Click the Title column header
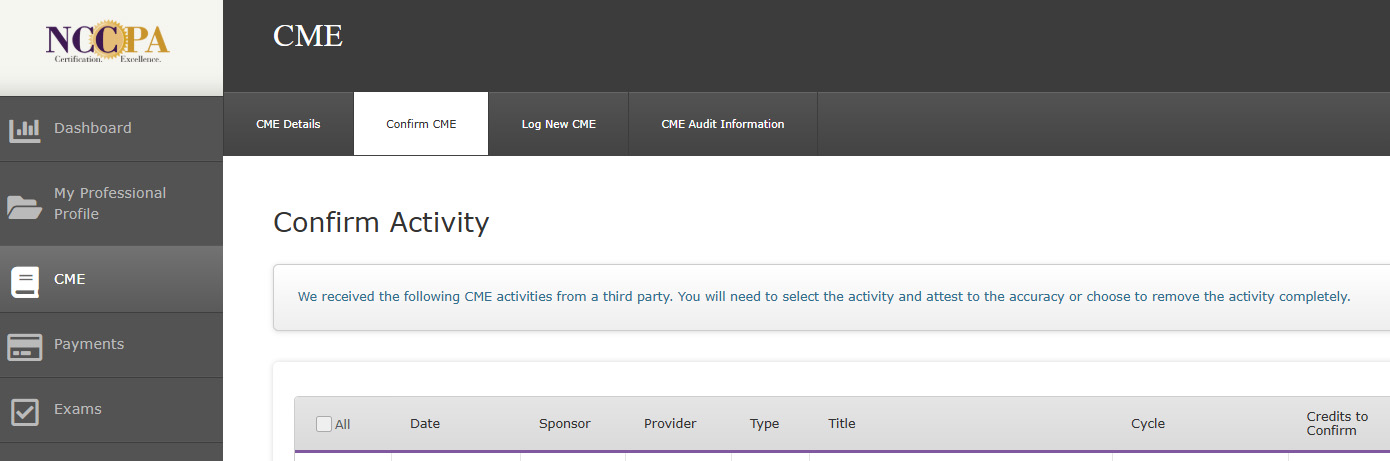The height and width of the screenshot is (461, 1390). click(842, 424)
